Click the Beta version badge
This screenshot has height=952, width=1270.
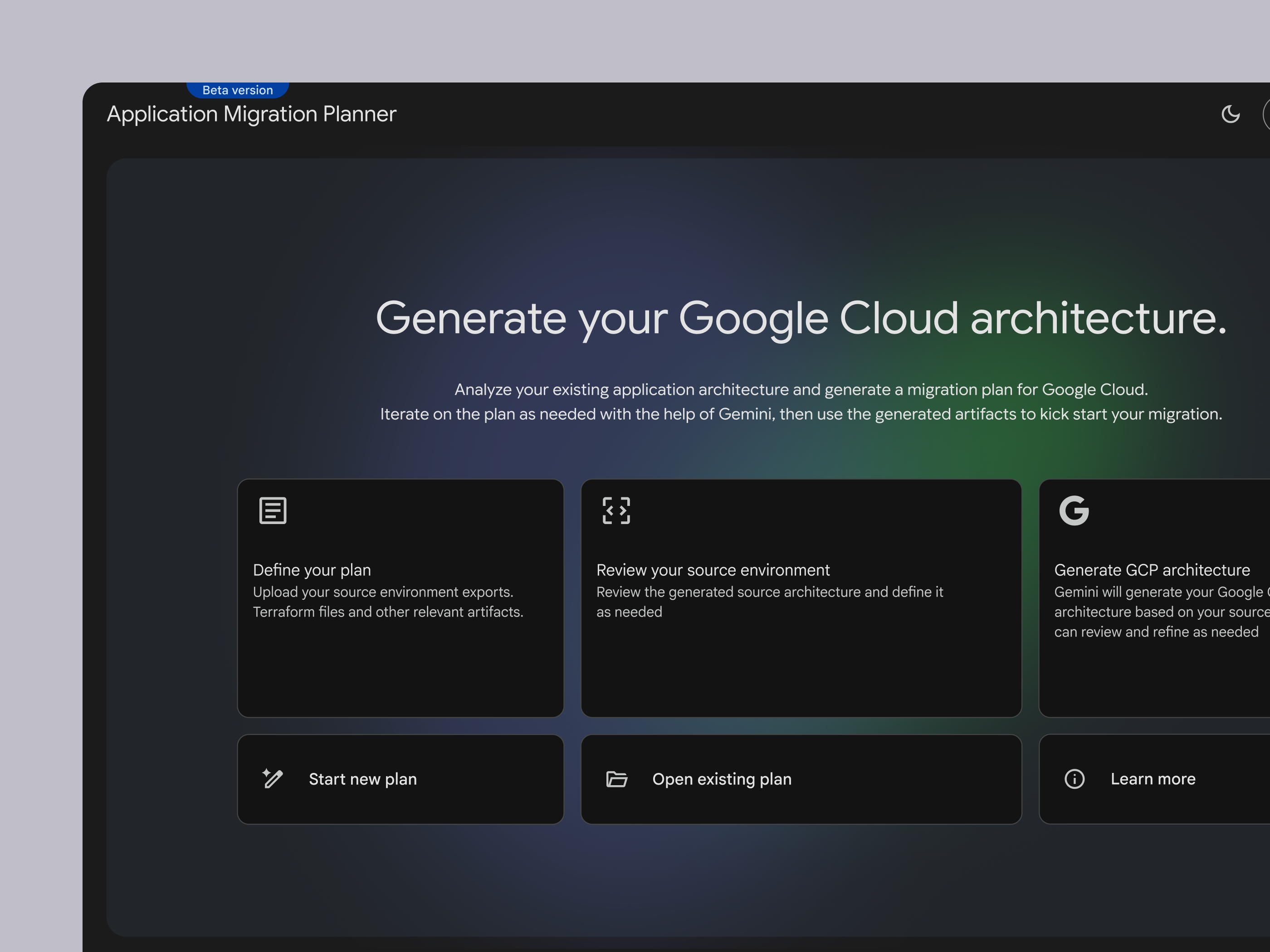pyautogui.click(x=238, y=89)
